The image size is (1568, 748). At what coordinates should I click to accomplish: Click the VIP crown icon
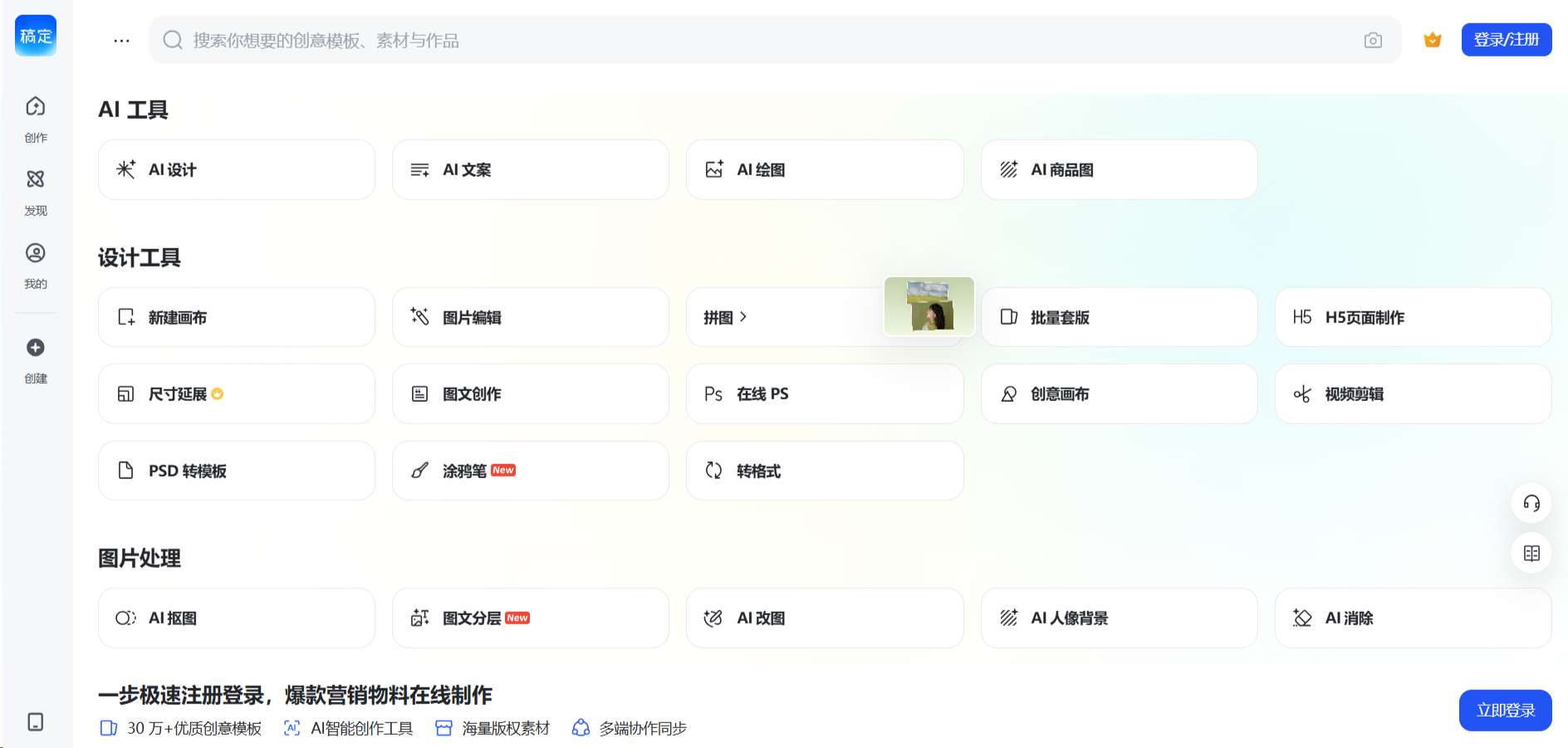1433,40
